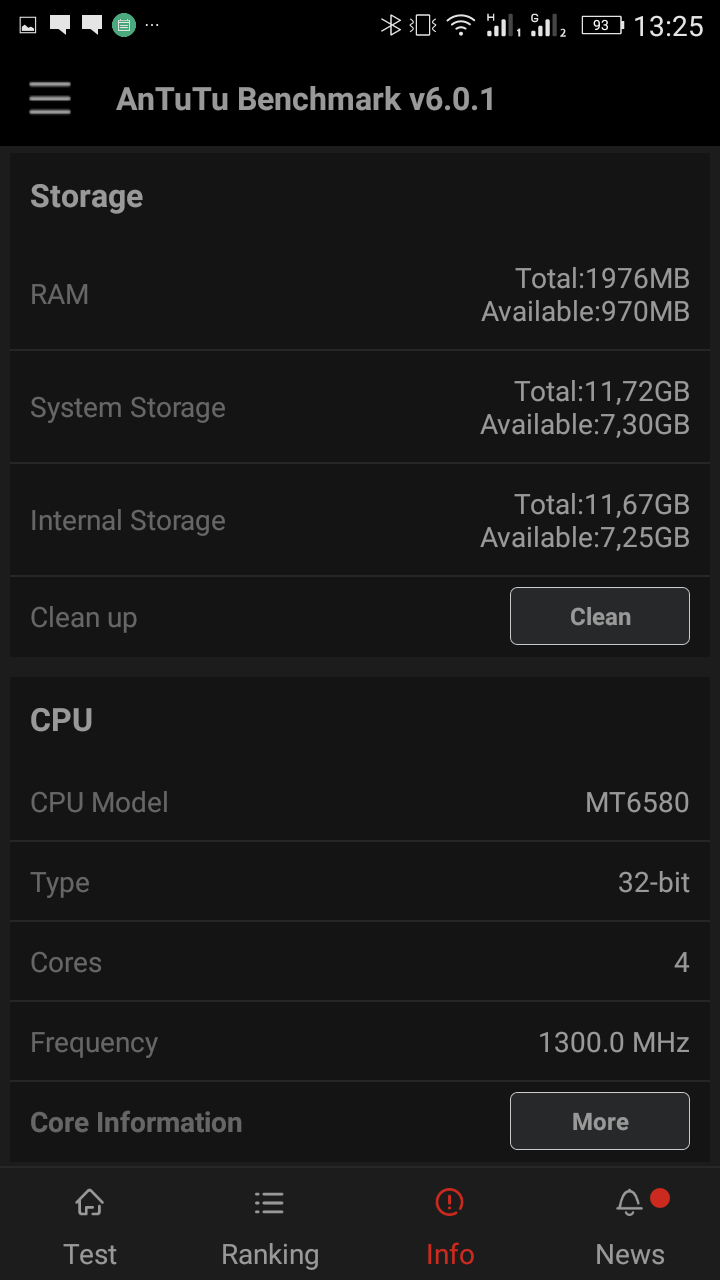Open the hamburger navigation menu
Viewport: 720px width, 1280px height.
(x=50, y=99)
